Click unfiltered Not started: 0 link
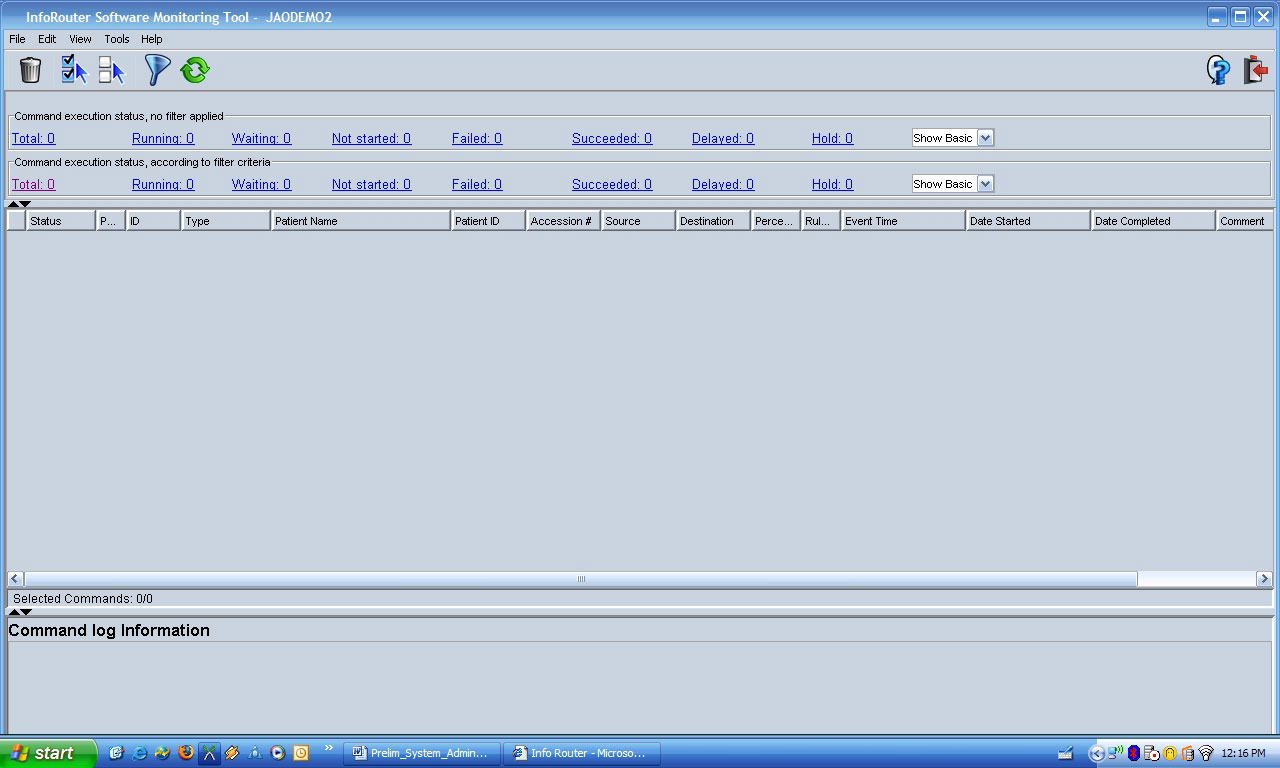Viewport: 1280px width, 768px height. pyautogui.click(x=371, y=138)
